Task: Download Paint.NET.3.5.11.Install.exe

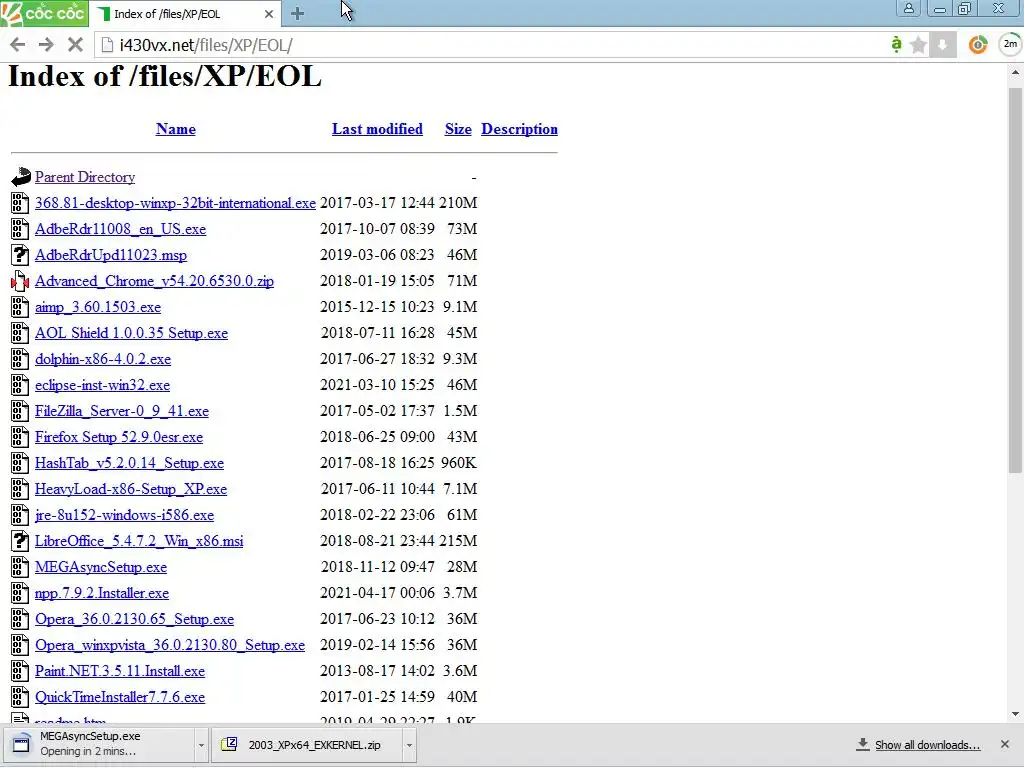Action: (120, 671)
